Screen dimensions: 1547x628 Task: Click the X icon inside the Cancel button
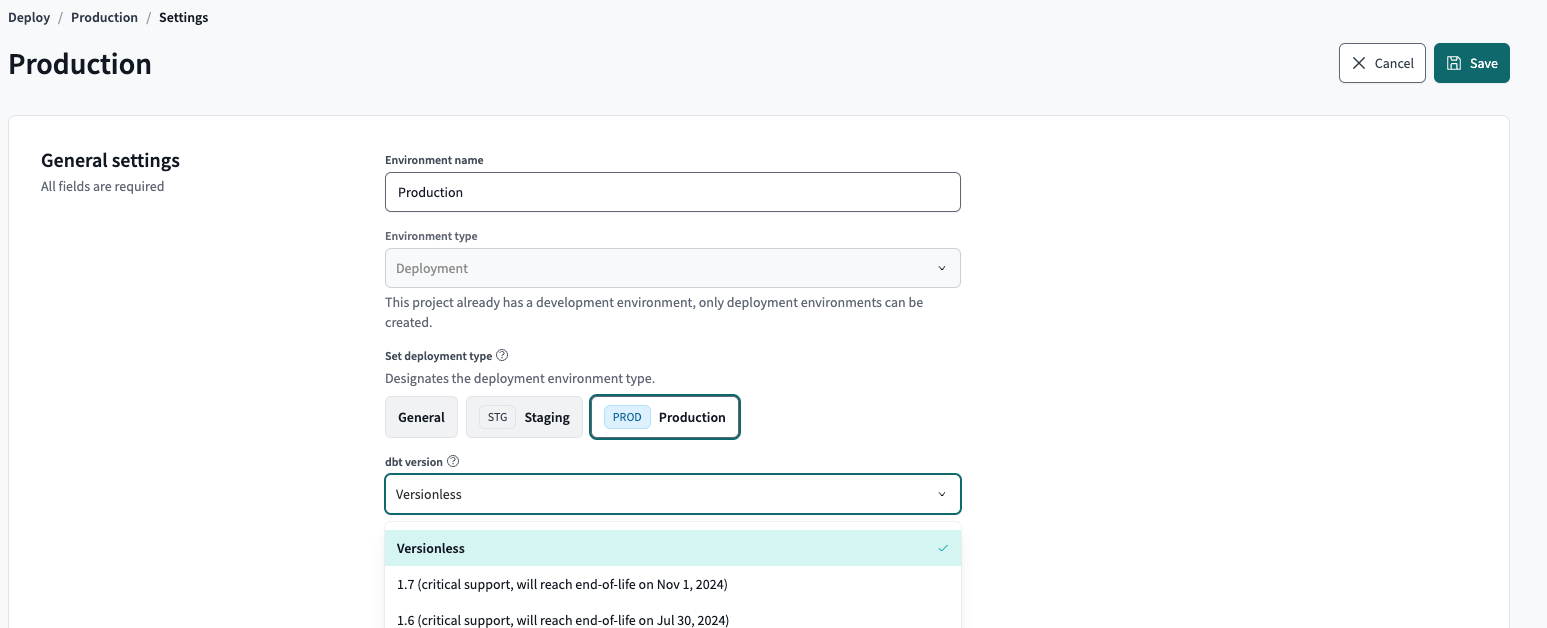[x=1359, y=62]
